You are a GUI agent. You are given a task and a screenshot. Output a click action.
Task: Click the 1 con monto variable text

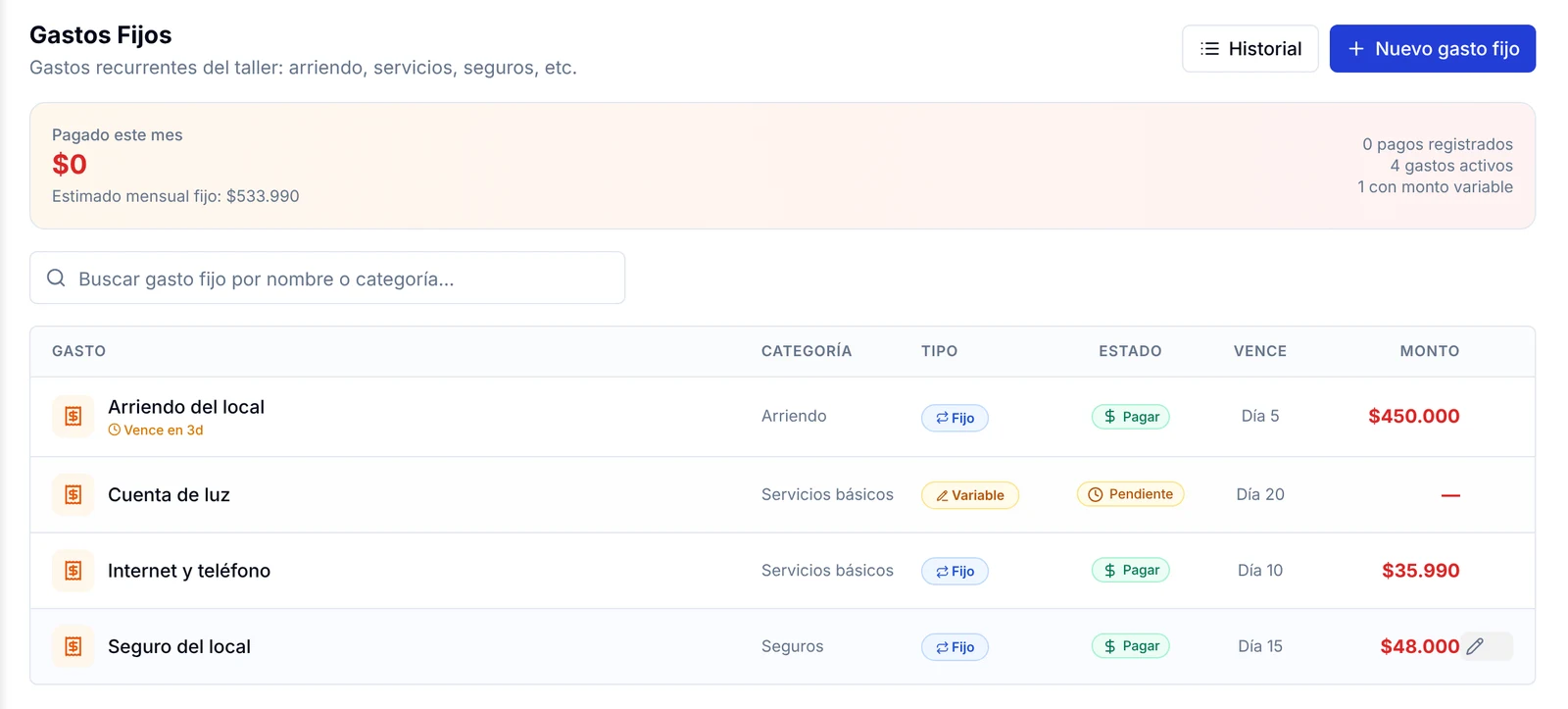[1435, 187]
